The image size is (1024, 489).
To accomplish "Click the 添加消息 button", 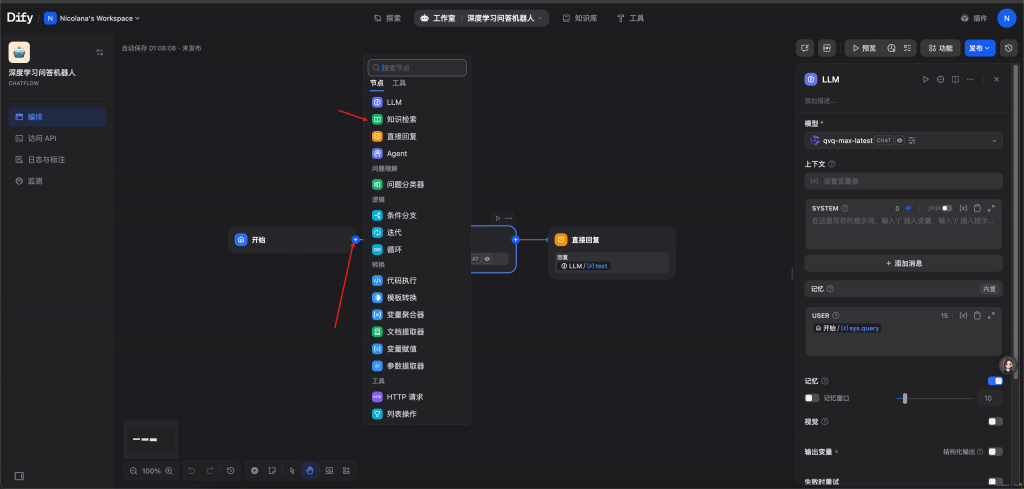I will point(903,263).
